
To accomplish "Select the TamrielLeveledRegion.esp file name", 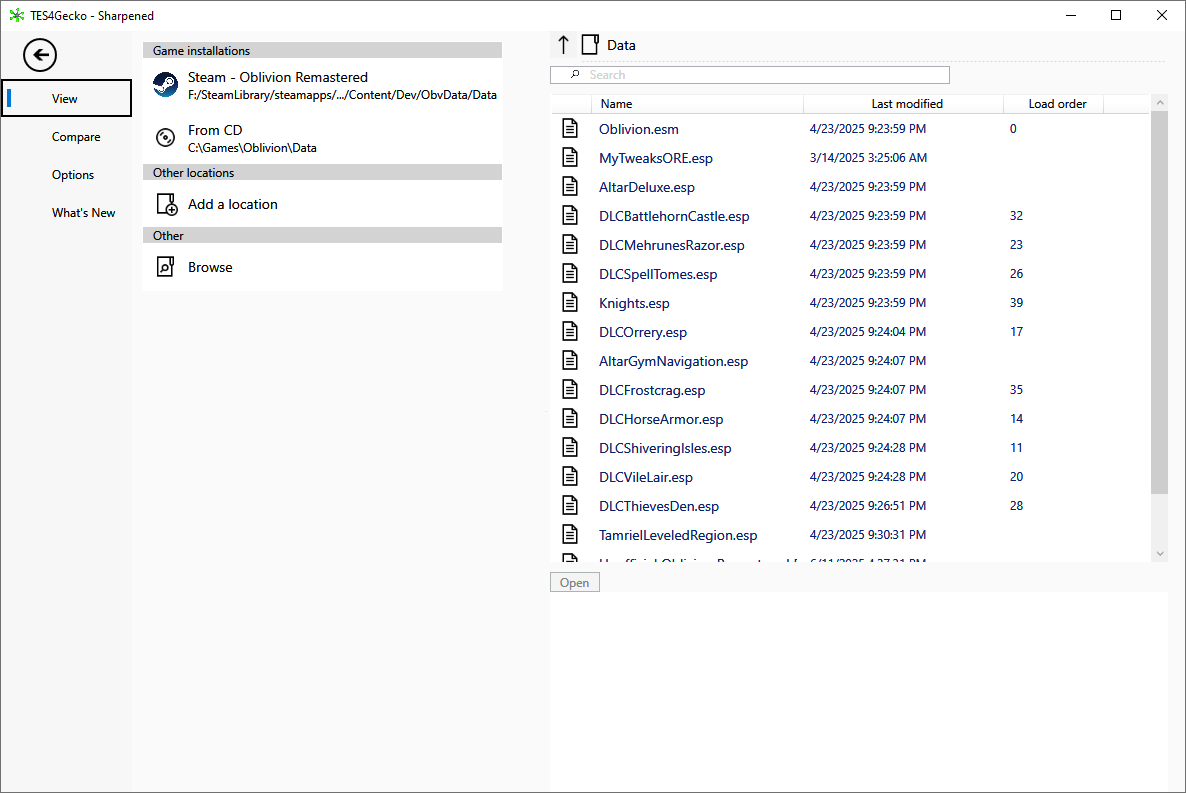I will 678,535.
